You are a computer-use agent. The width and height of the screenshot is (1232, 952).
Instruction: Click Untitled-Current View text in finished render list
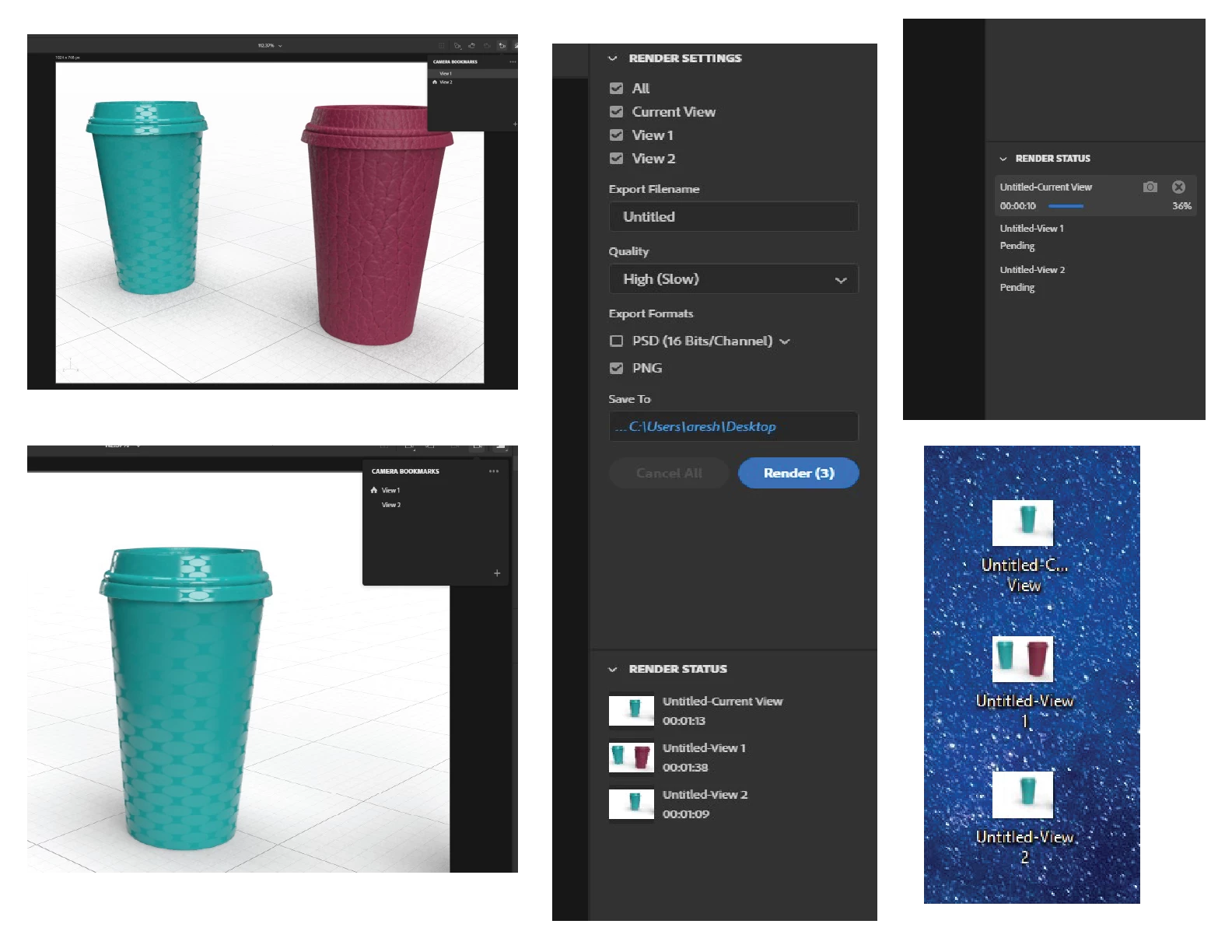click(723, 701)
